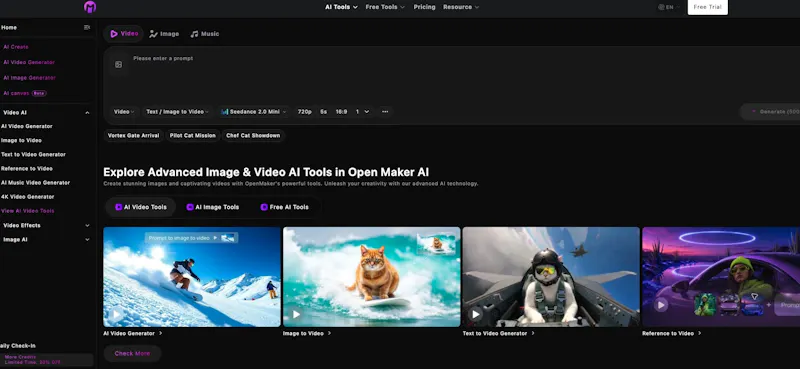Open the surfing cat thumbnail
Screen dimensions: 800x369
371,277
